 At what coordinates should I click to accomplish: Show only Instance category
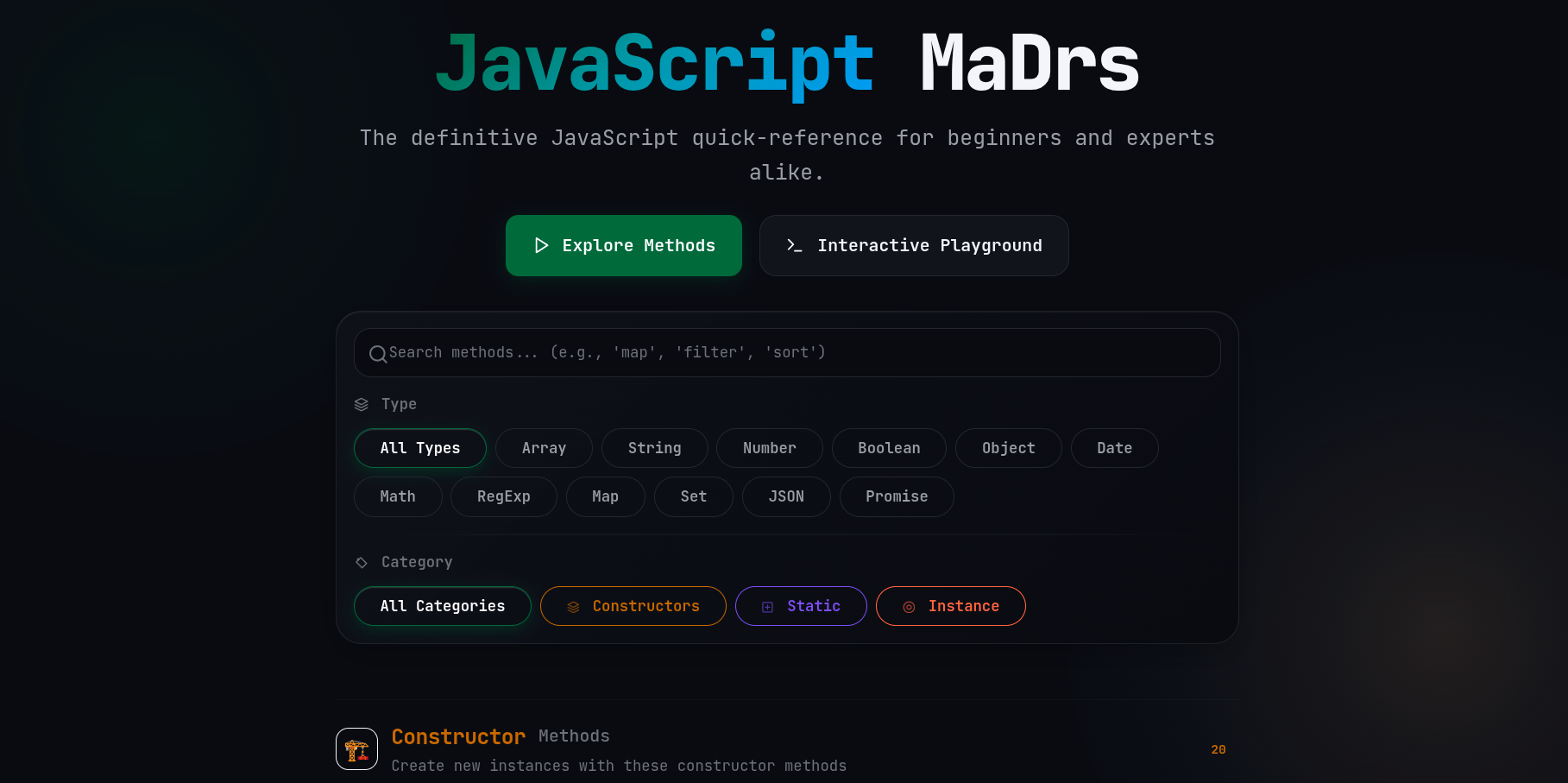(951, 606)
